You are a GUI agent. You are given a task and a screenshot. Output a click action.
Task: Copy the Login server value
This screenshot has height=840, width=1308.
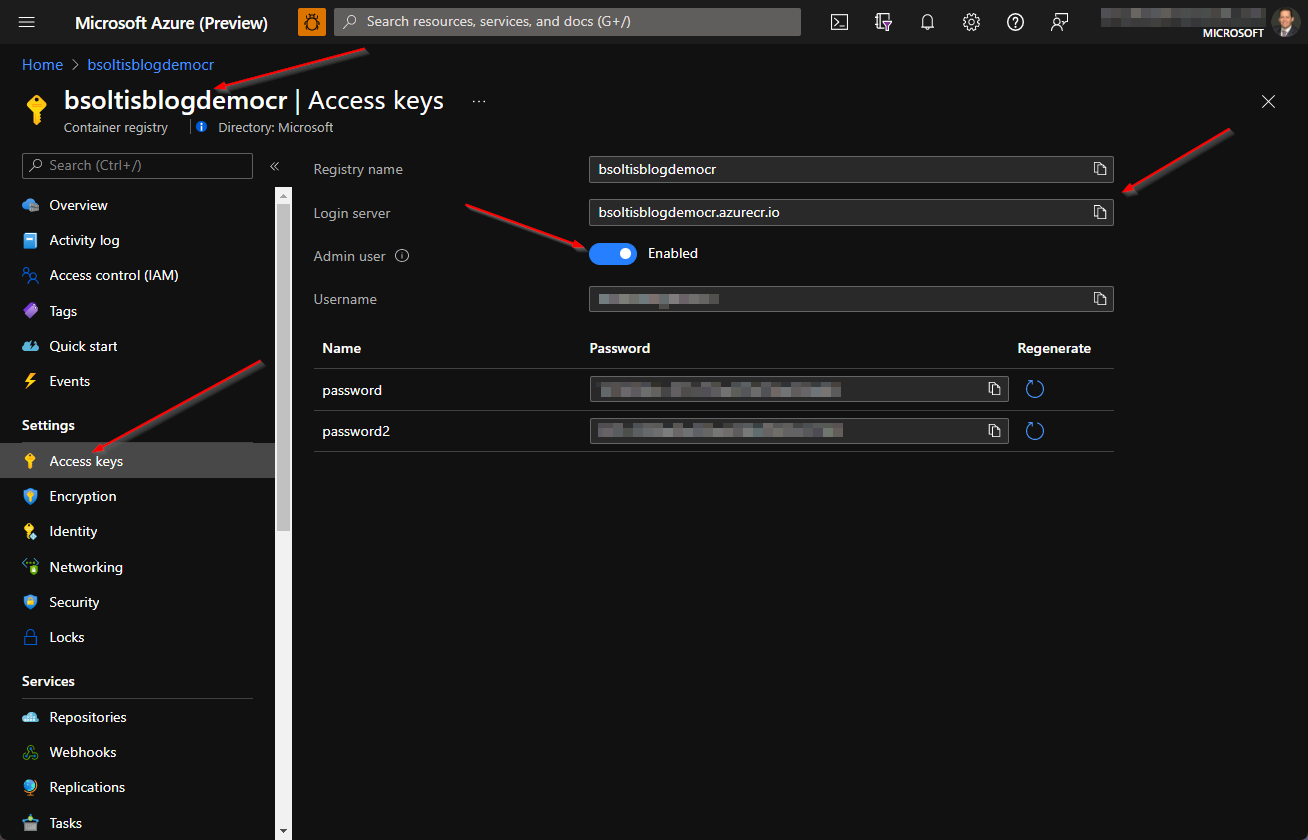point(1099,212)
